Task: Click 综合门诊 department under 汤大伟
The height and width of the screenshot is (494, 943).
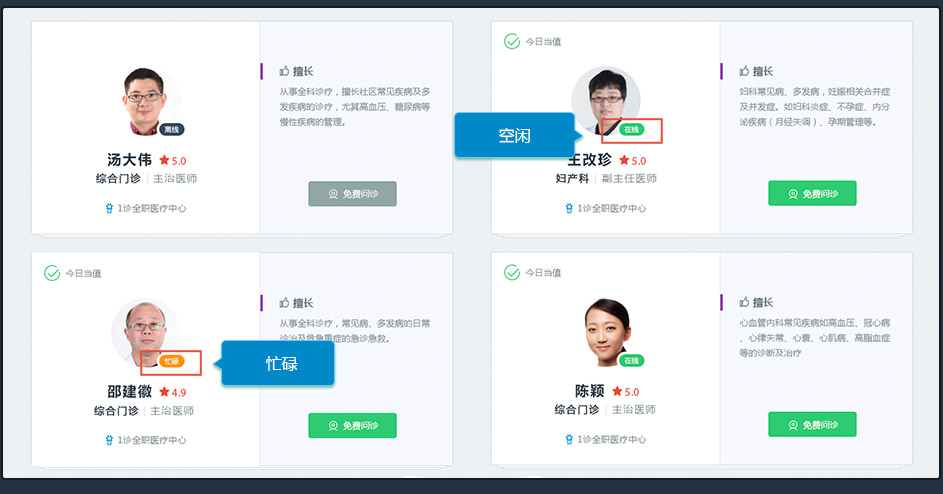Action: click(x=118, y=179)
